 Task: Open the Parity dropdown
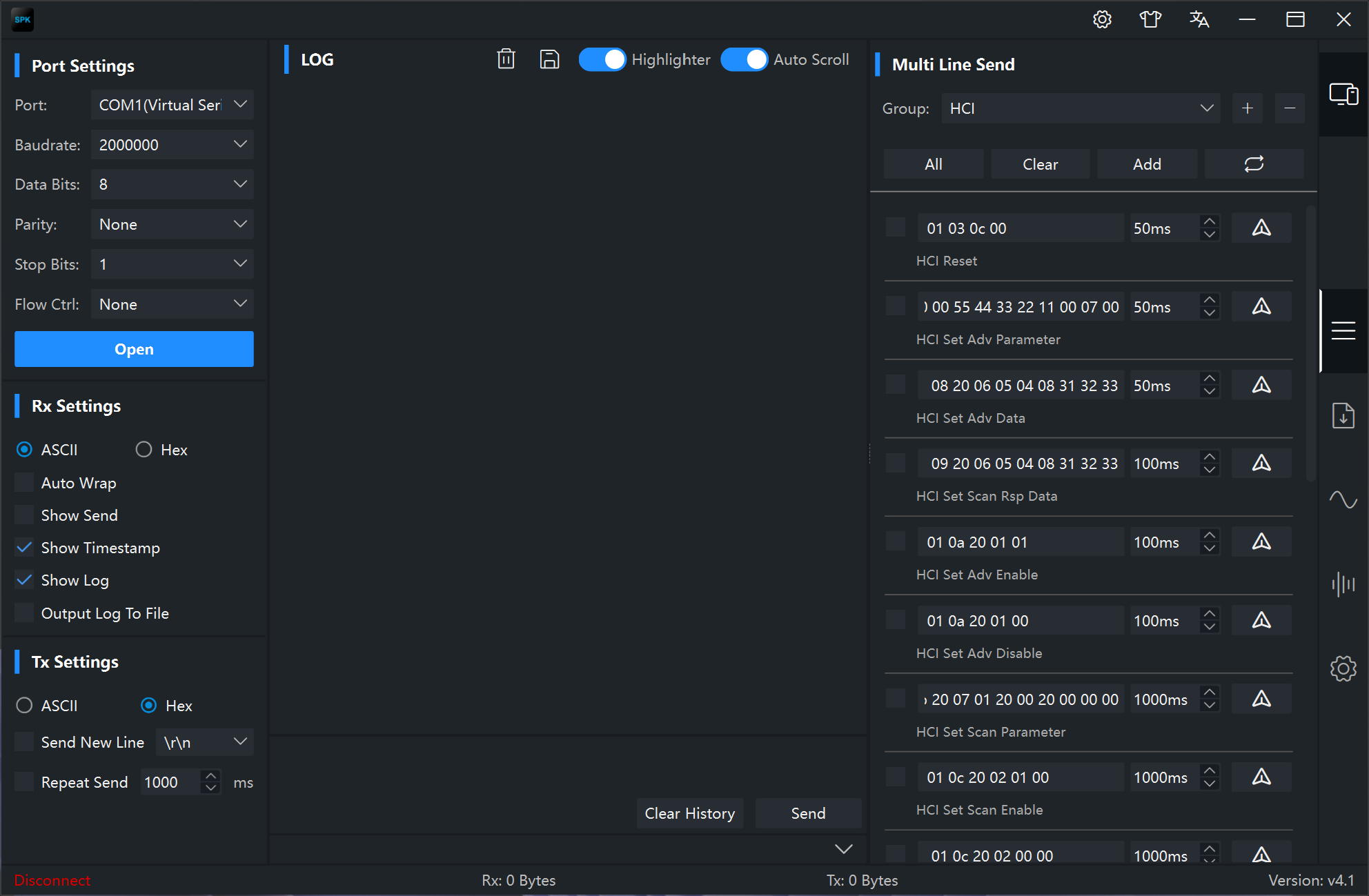(173, 224)
